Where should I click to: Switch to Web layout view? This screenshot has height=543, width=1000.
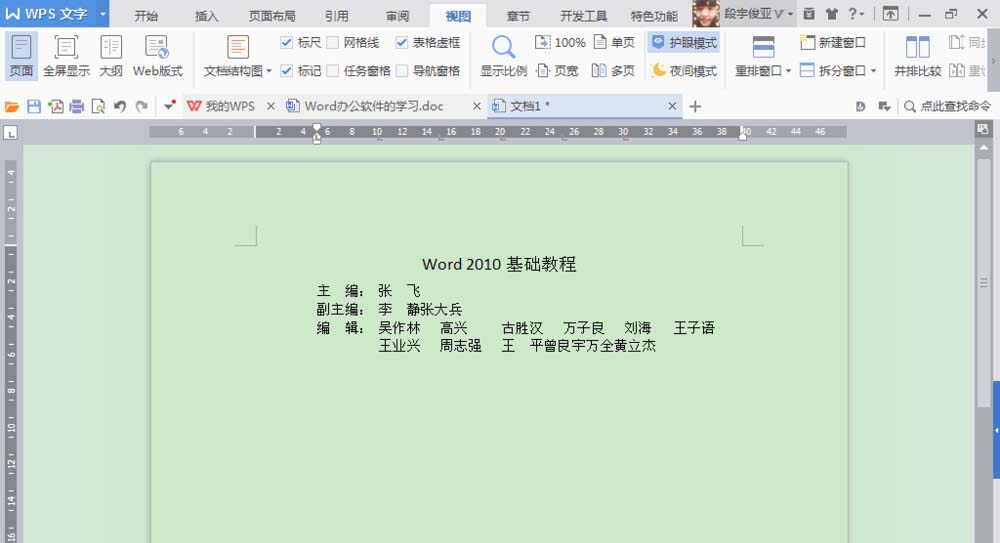click(x=158, y=56)
